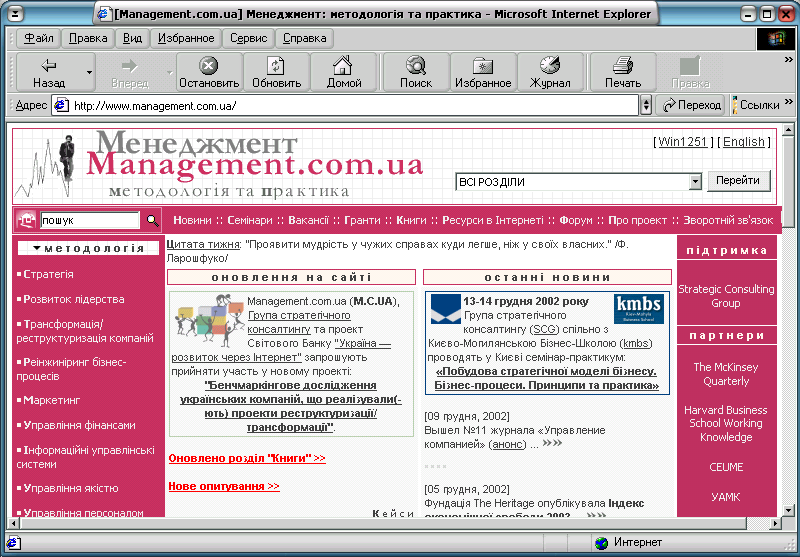Open the Back button history dropdown arrow

pos(89,73)
